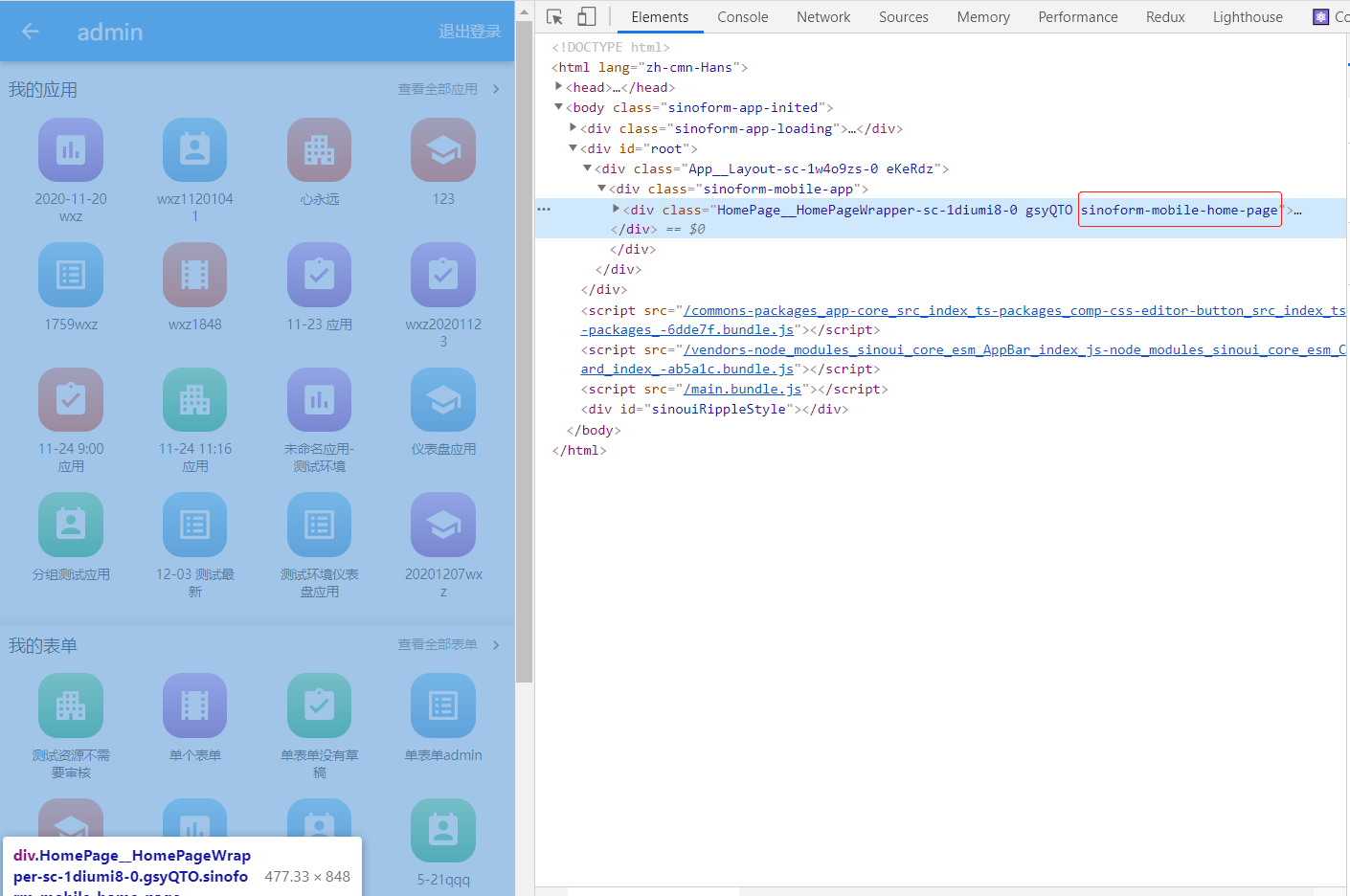Open the wxz11201041 app icon
The image size is (1350, 896).
[195, 149]
